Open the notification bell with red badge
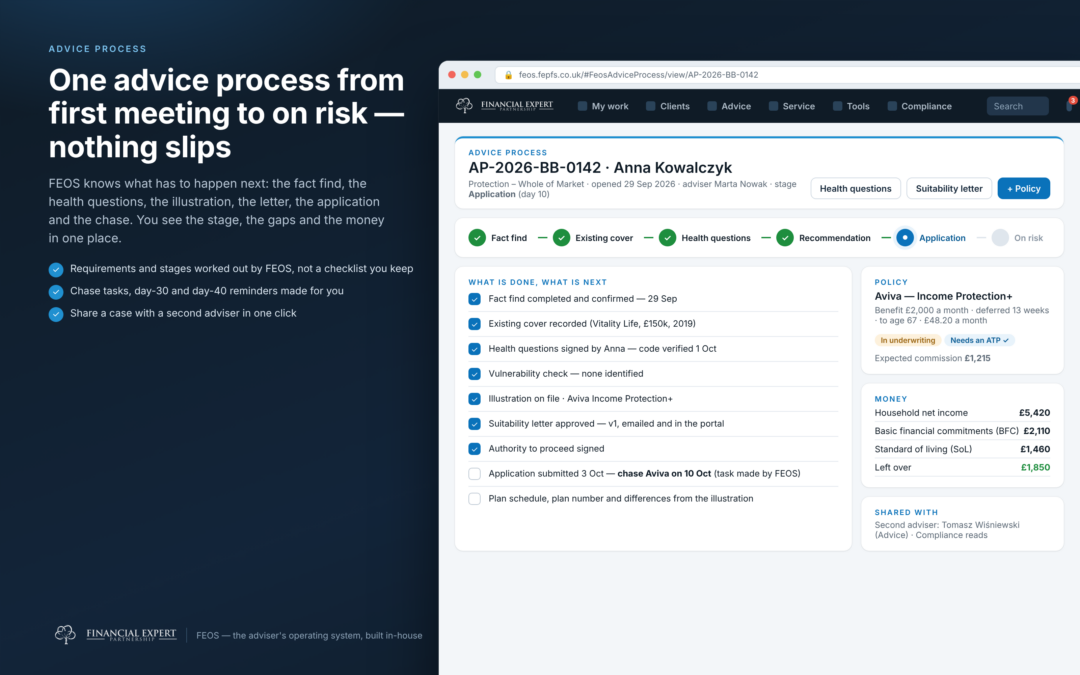1080x675 pixels. [x=1070, y=105]
